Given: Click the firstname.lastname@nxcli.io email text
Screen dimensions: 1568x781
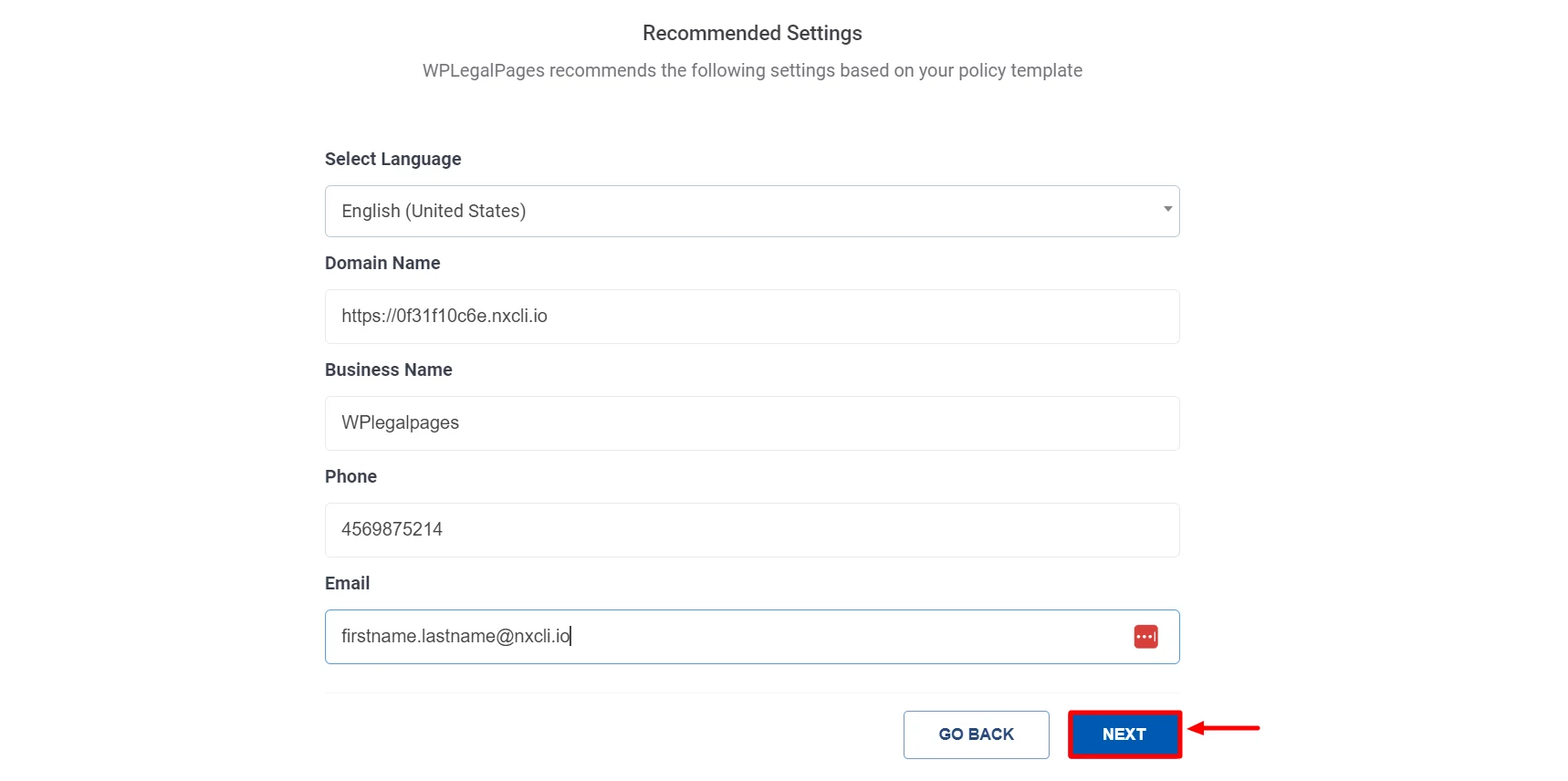Looking at the screenshot, I should 455,637.
